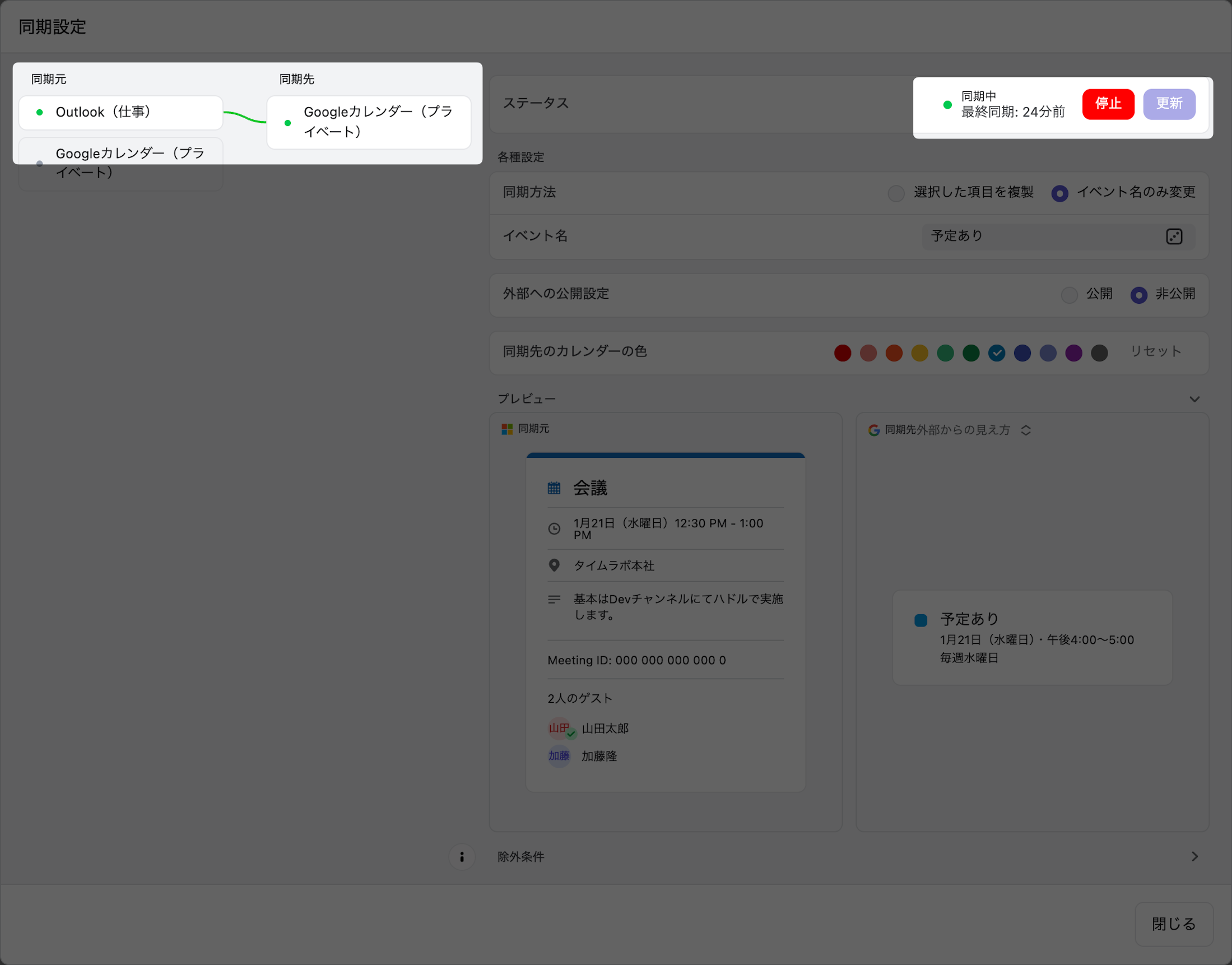Pick the dark red calendar color
Screen dimensions: 1232x965
point(842,353)
